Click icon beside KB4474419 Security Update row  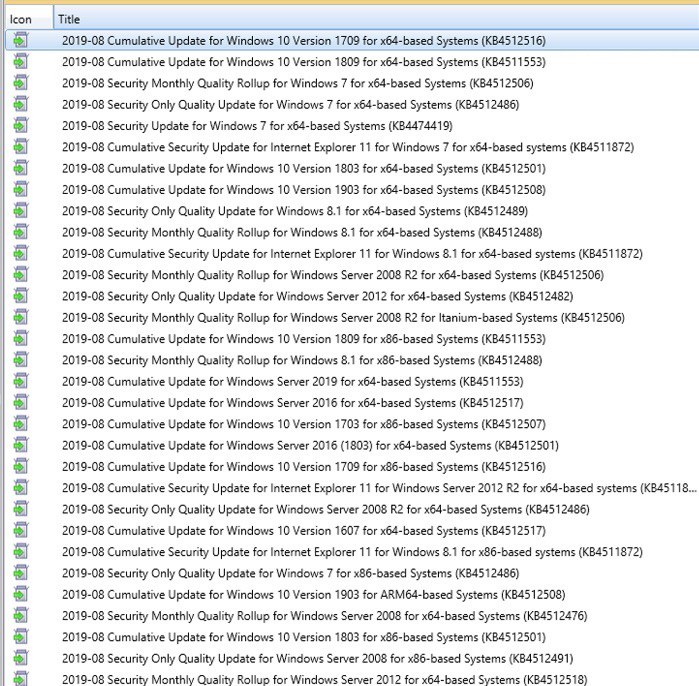click(x=21, y=126)
